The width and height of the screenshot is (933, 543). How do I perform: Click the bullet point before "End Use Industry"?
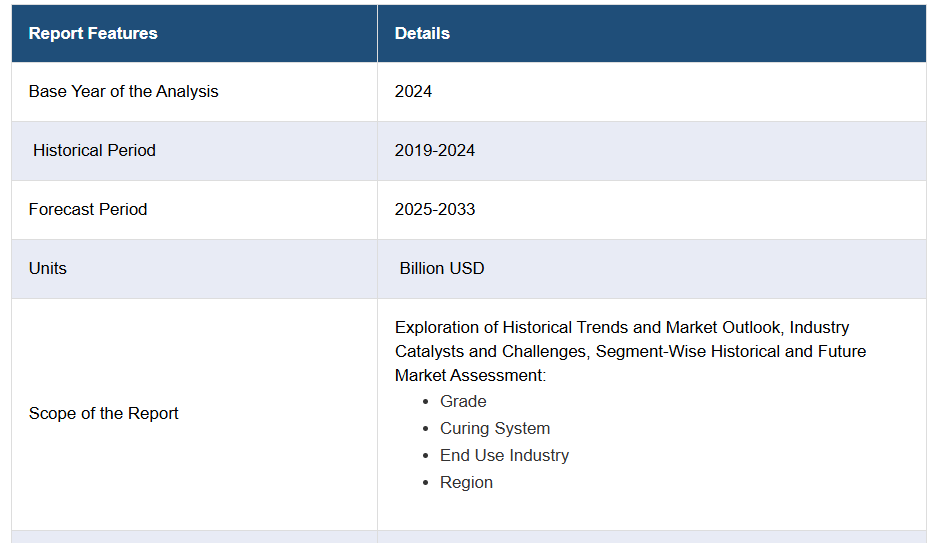[x=425, y=456]
